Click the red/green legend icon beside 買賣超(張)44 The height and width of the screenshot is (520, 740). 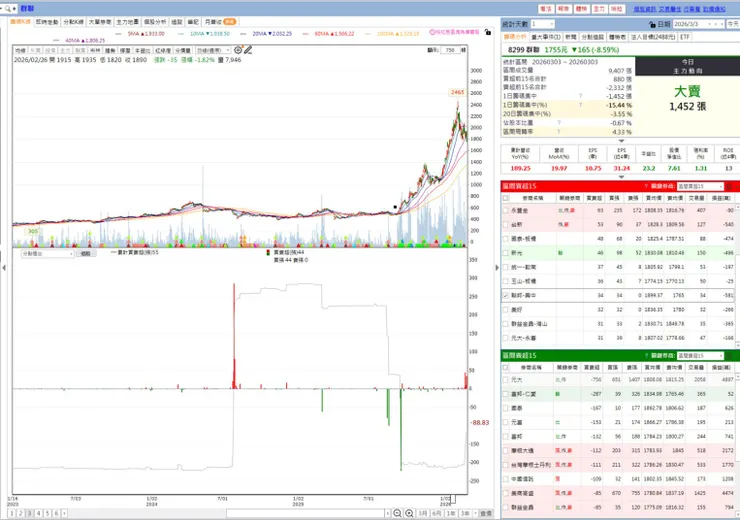(268, 252)
